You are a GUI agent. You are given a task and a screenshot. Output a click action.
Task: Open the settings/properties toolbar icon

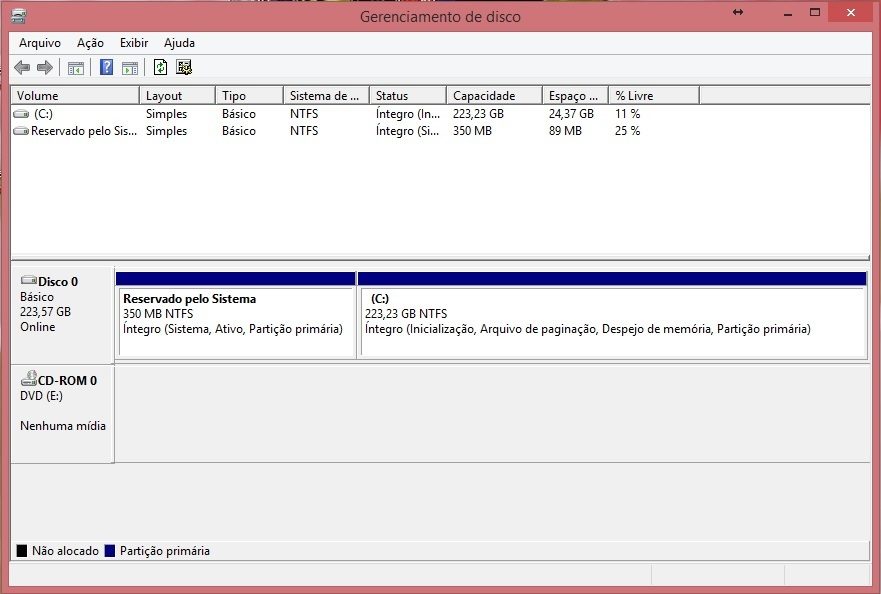point(184,67)
